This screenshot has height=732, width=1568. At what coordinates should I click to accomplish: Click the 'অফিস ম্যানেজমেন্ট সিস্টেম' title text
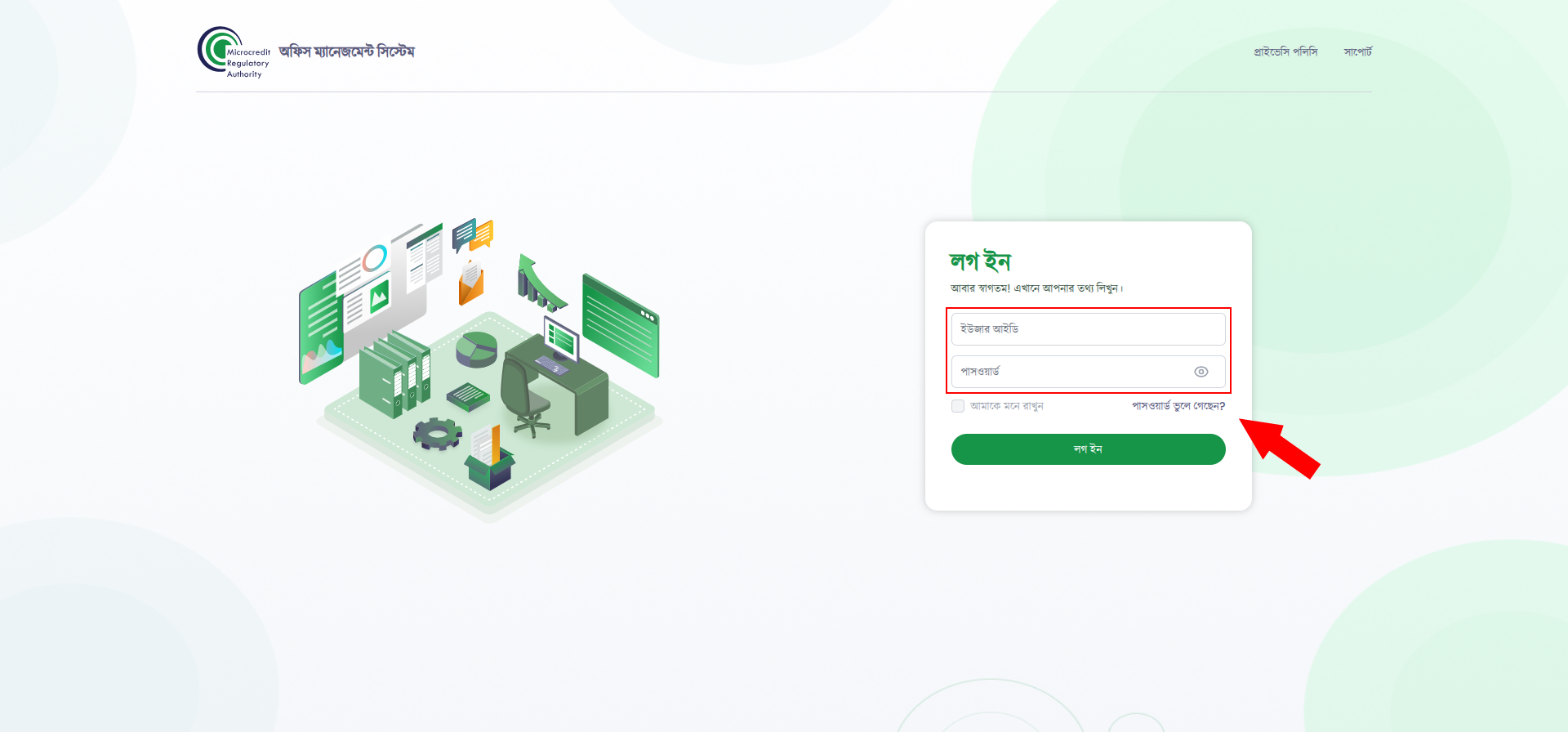coord(347,51)
